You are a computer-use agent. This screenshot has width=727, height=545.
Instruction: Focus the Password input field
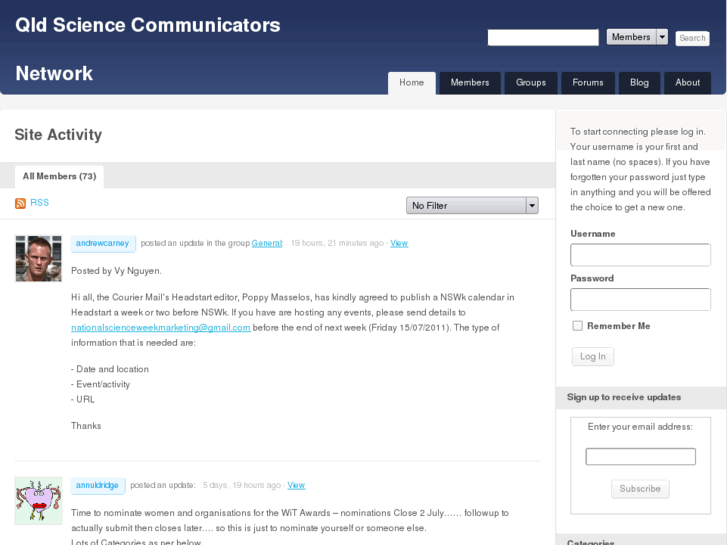click(640, 300)
